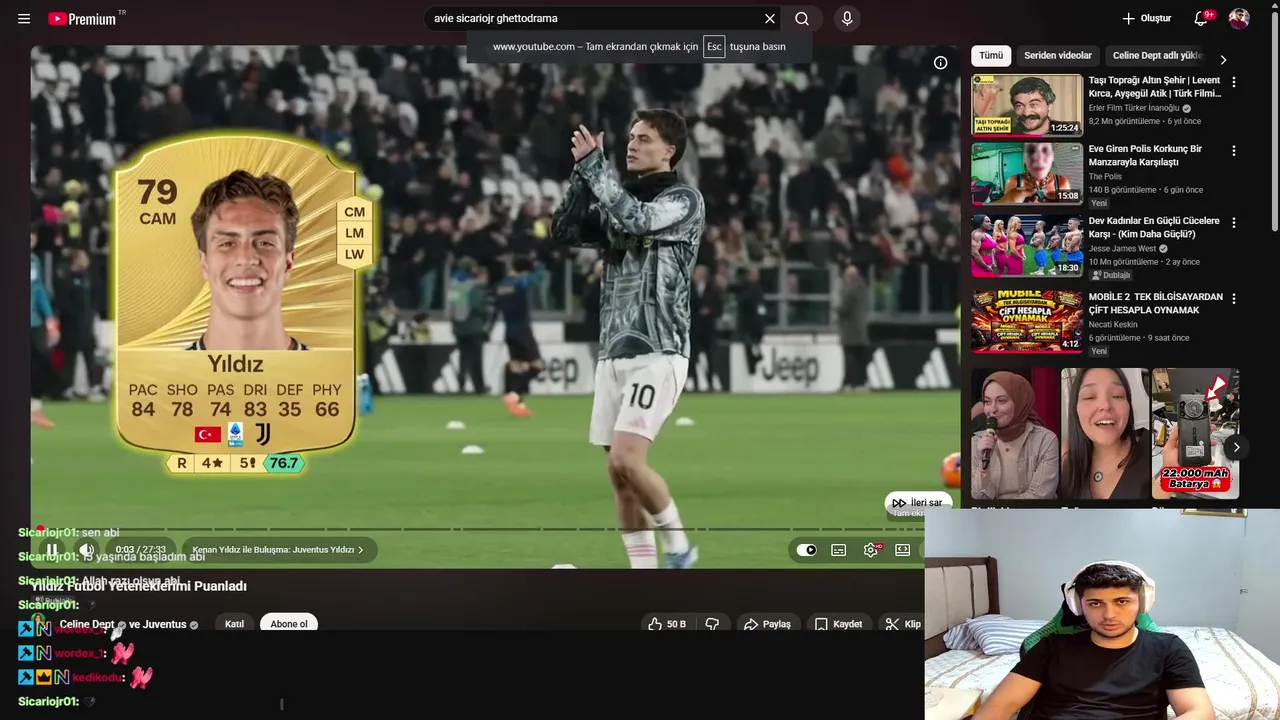Subscribe with Abone ol button
The height and width of the screenshot is (720, 1280).
(289, 624)
